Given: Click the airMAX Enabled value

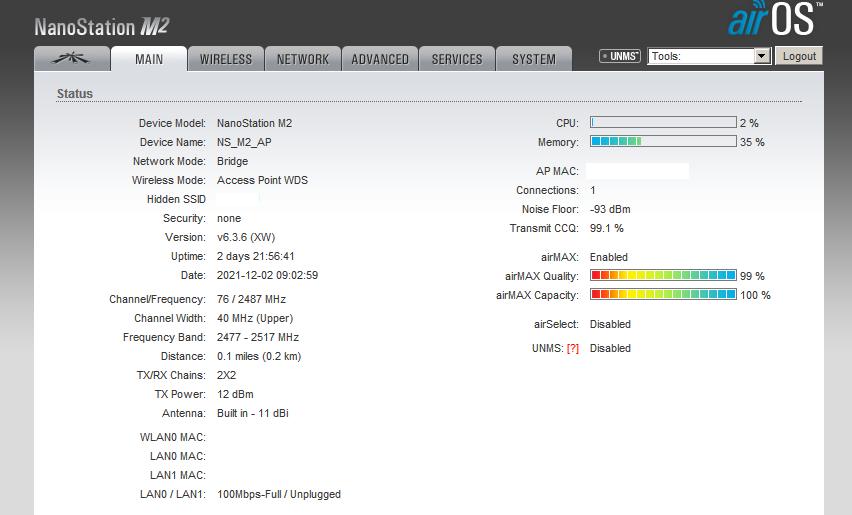Looking at the screenshot, I should coord(609,257).
